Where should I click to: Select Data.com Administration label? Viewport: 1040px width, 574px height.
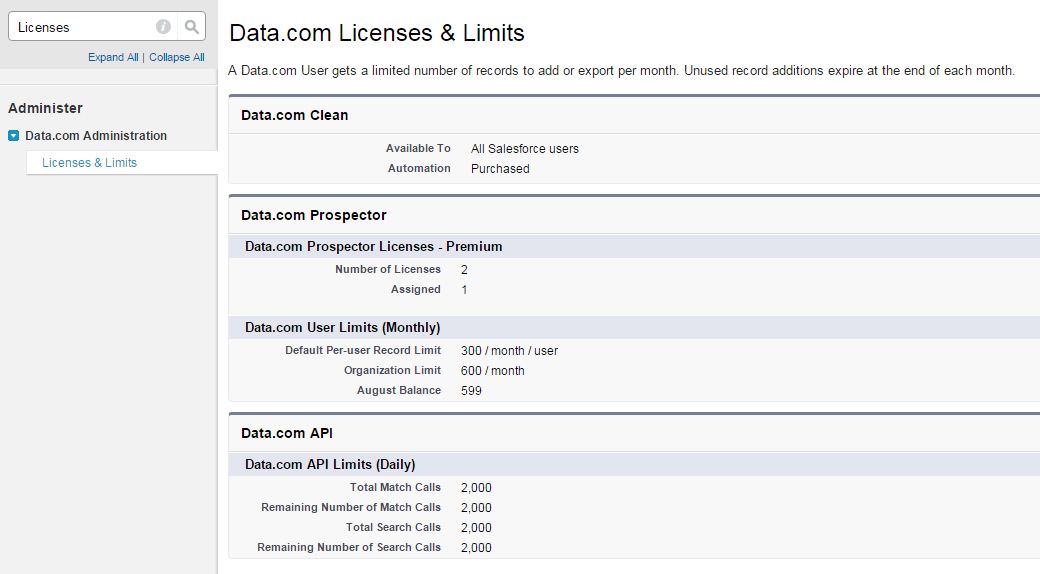pyautogui.click(x=96, y=135)
